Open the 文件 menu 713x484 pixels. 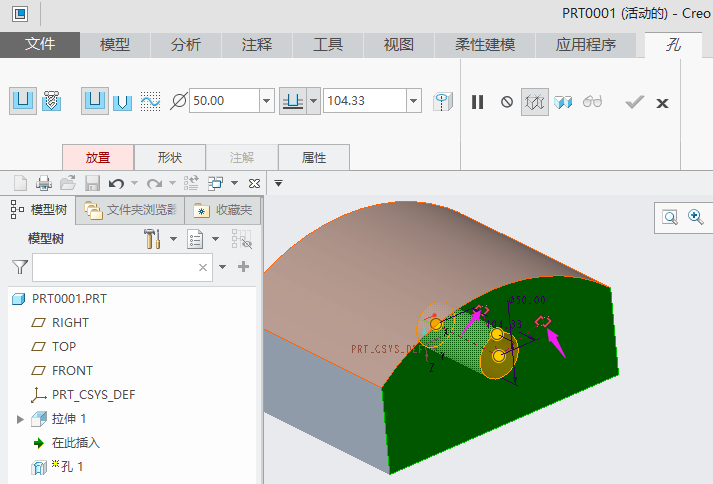[40, 45]
